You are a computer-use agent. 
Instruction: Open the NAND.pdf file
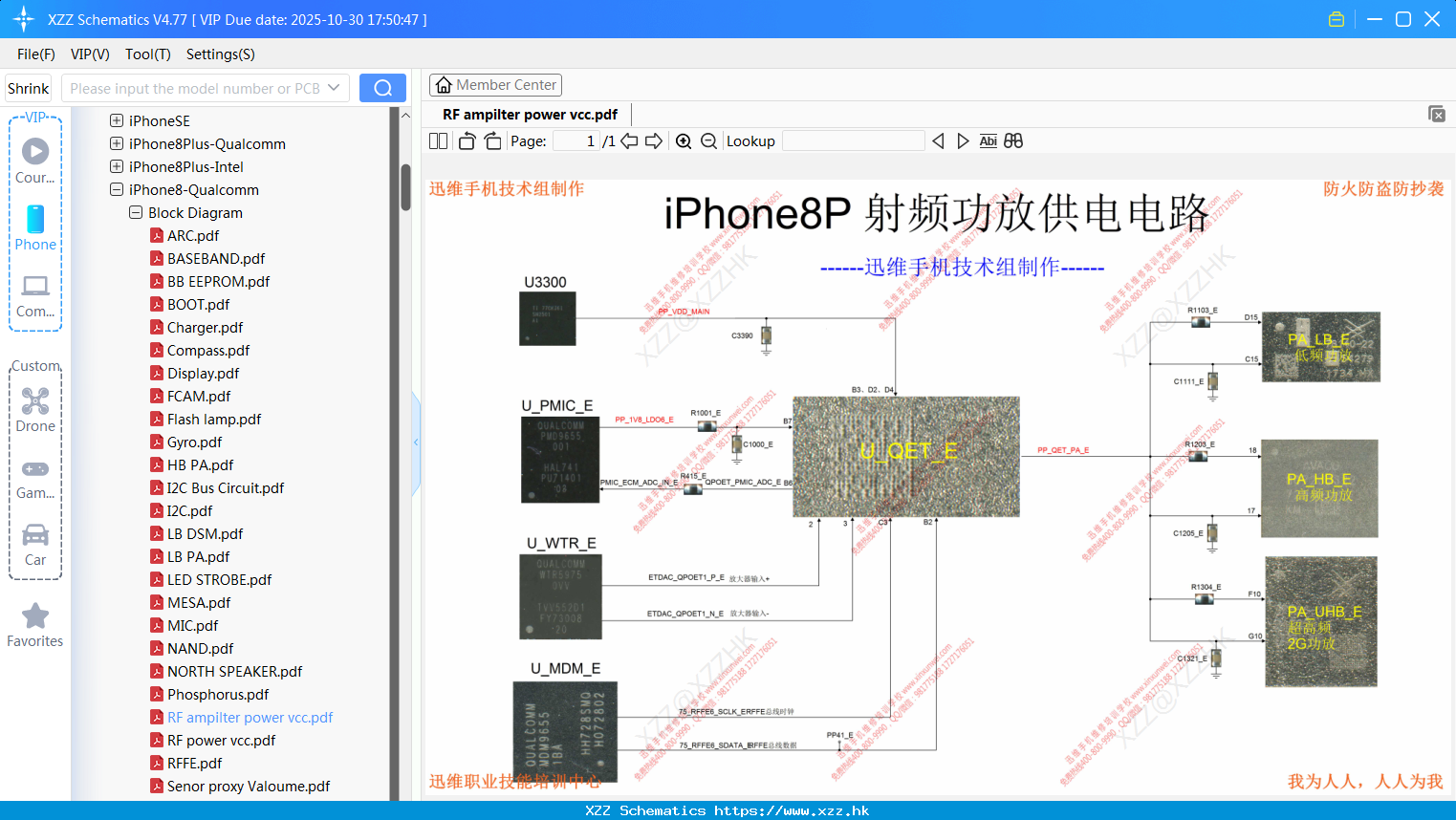tap(200, 648)
